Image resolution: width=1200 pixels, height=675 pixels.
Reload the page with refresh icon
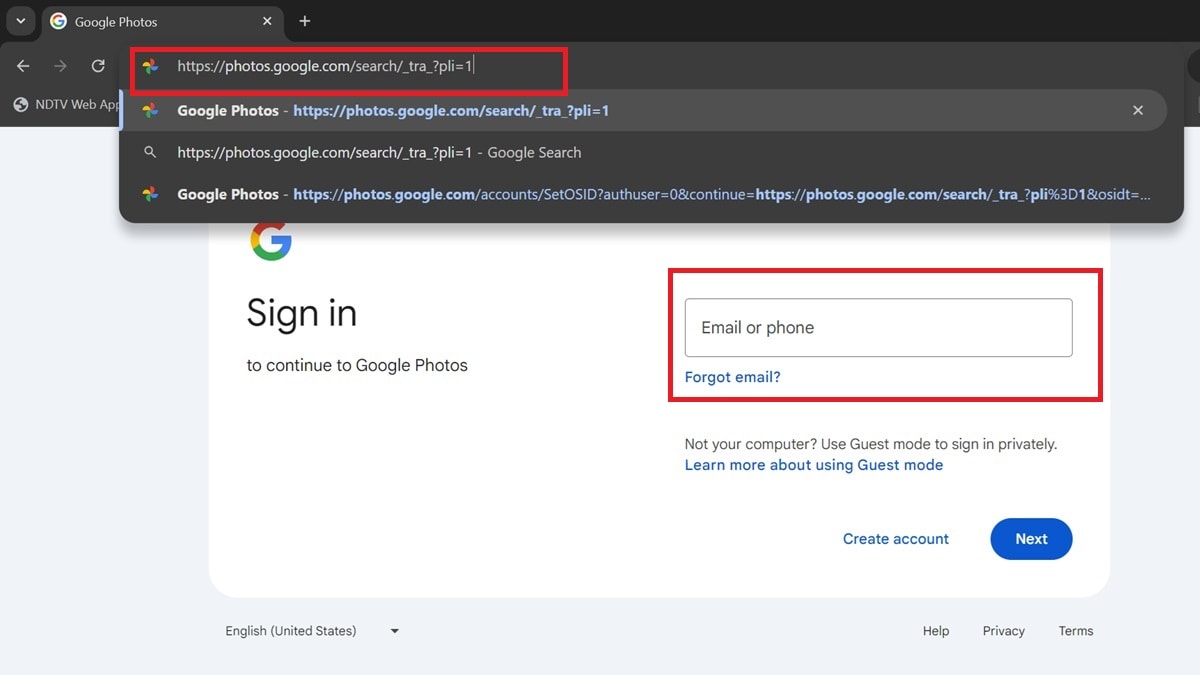tap(98, 66)
